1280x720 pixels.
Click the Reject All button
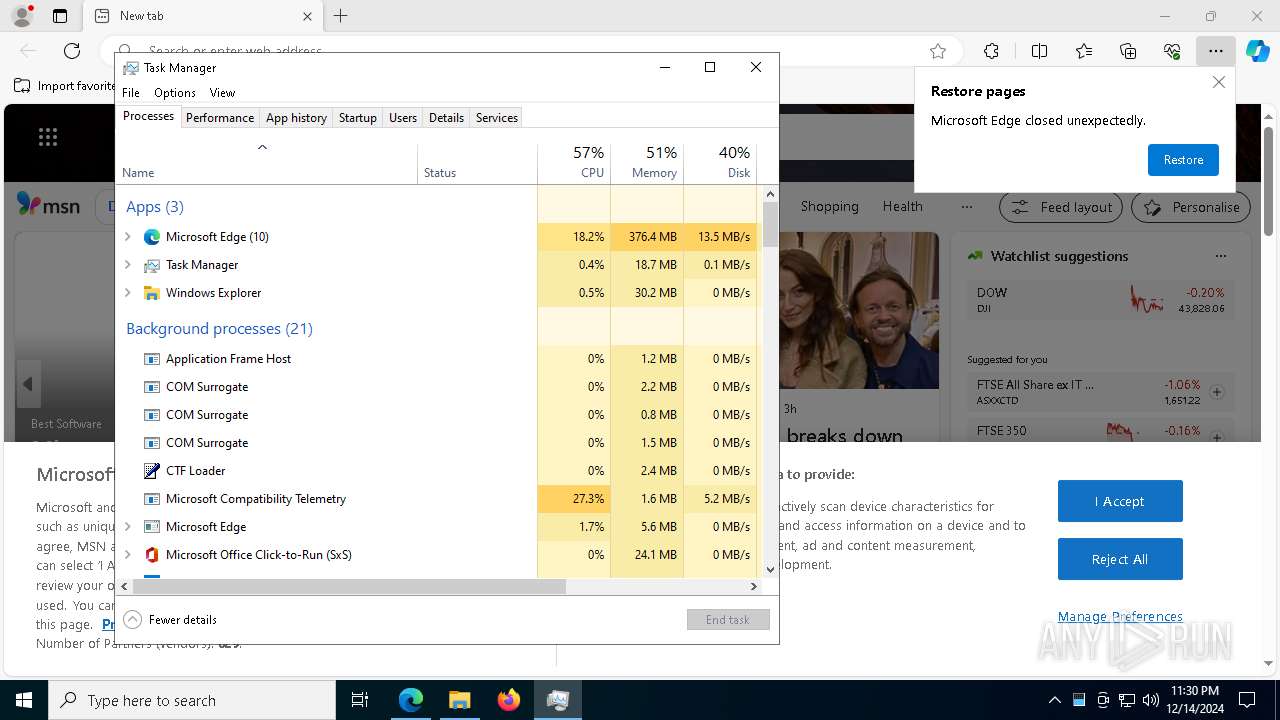1120,559
